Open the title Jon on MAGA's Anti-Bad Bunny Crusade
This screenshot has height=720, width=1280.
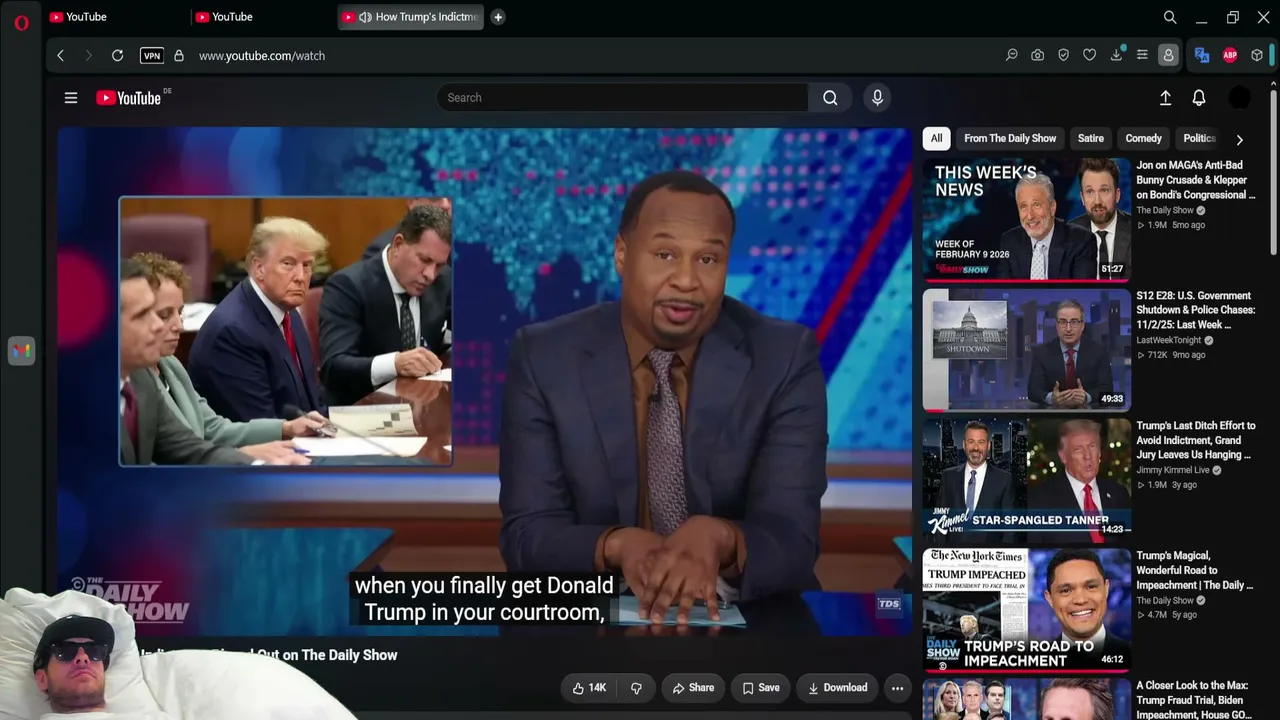[x=1195, y=180]
